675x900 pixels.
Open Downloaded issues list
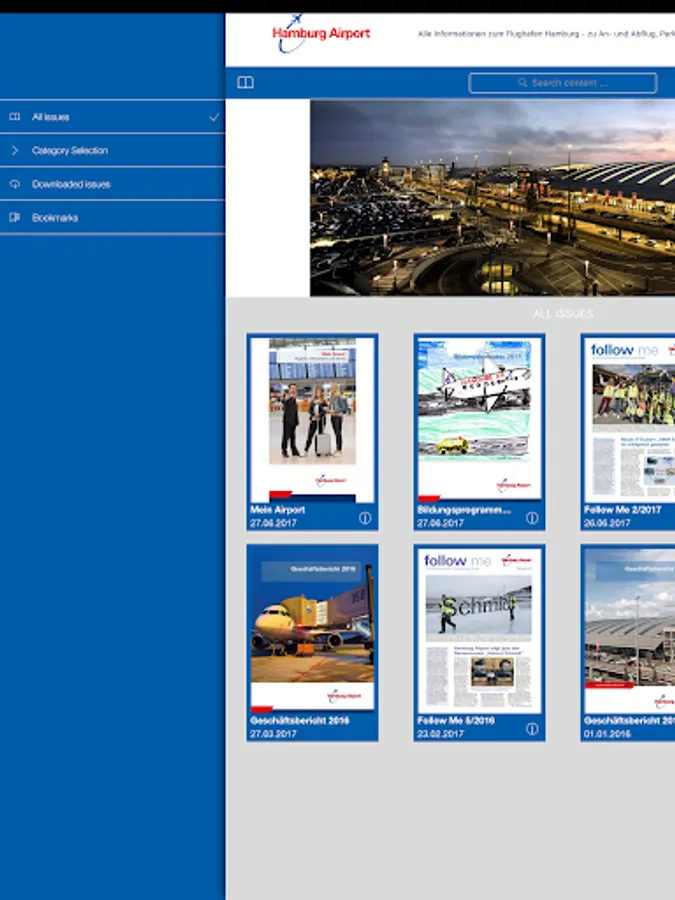(112, 184)
